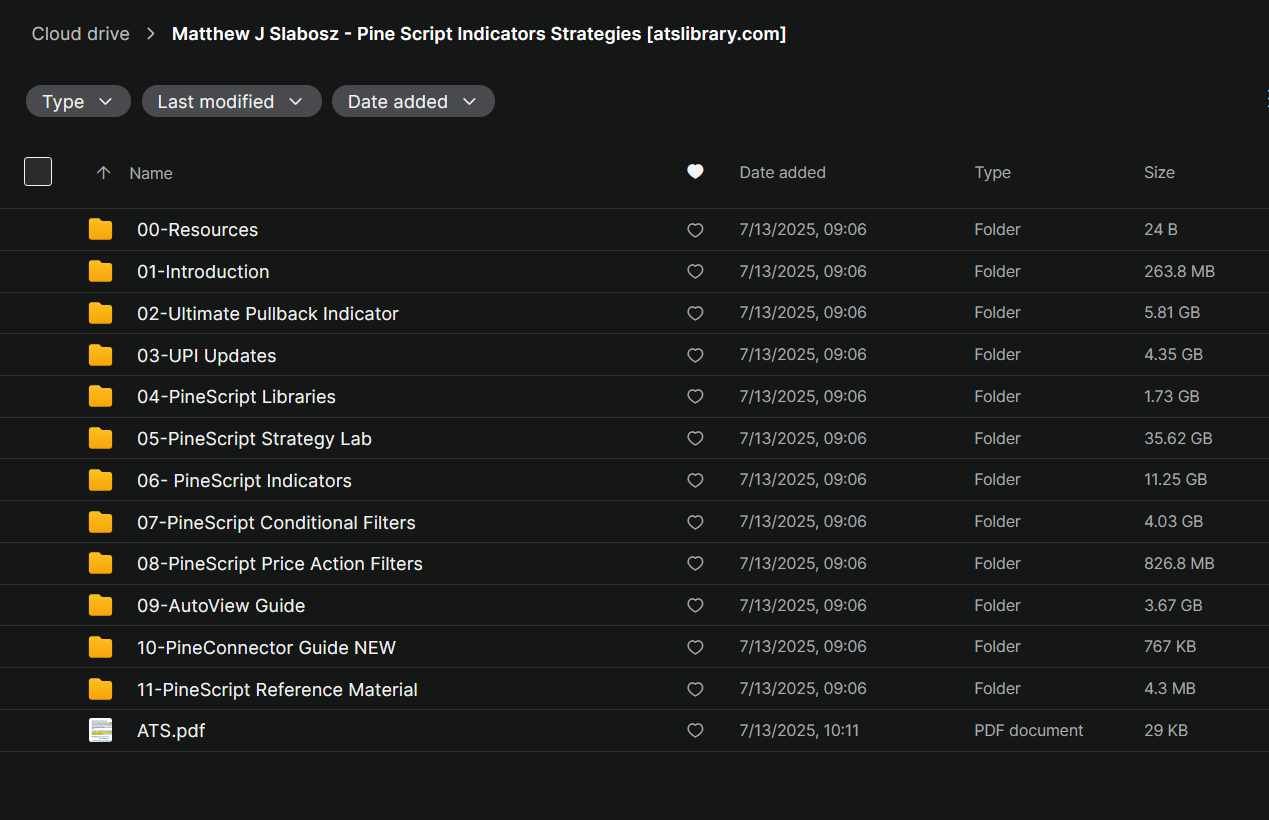Favorite the 08-PineScript Price Action Filters folder
Viewport: 1269px width, 820px height.
click(x=695, y=564)
